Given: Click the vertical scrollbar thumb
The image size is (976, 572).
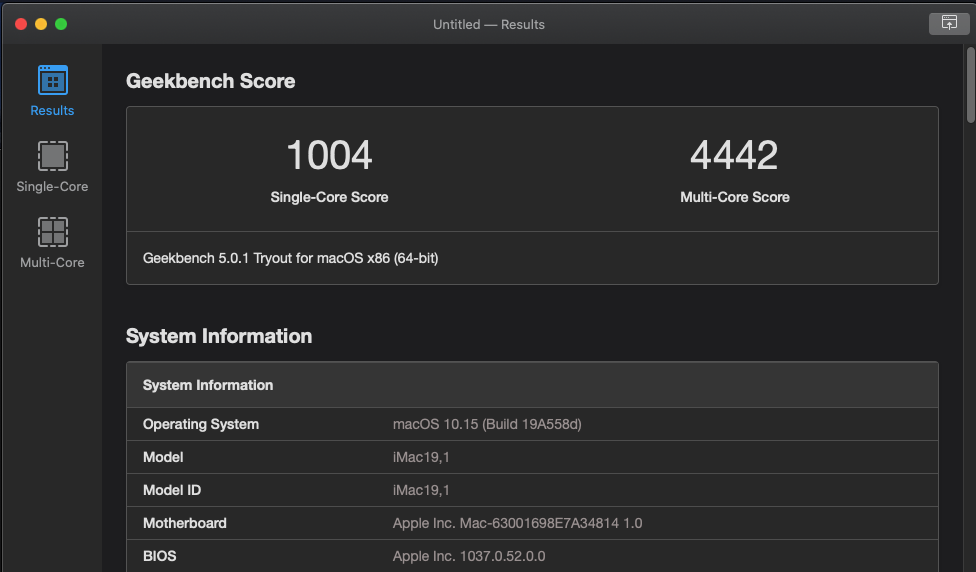Looking at the screenshot, I should point(970,85).
